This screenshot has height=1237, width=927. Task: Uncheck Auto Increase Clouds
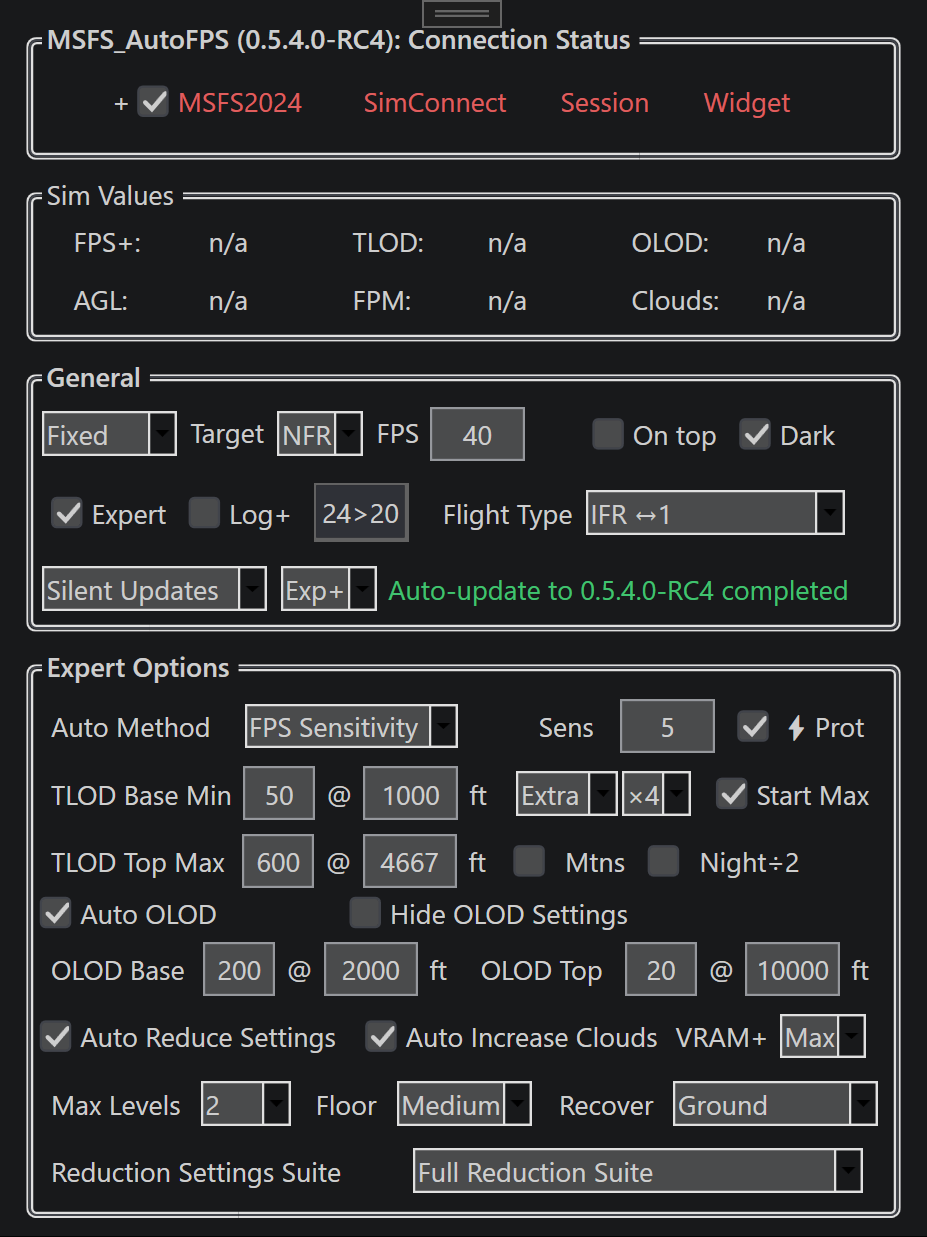[x=381, y=1037]
